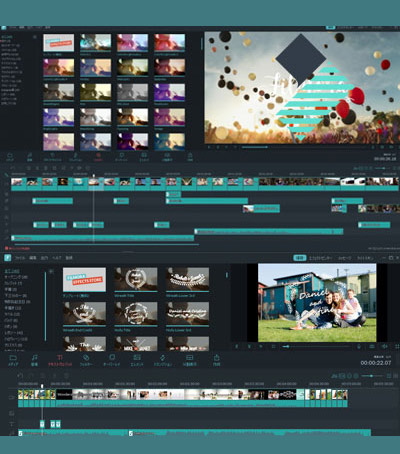
Task: Select the Holly Title template thumbnail
Action: click(136, 314)
